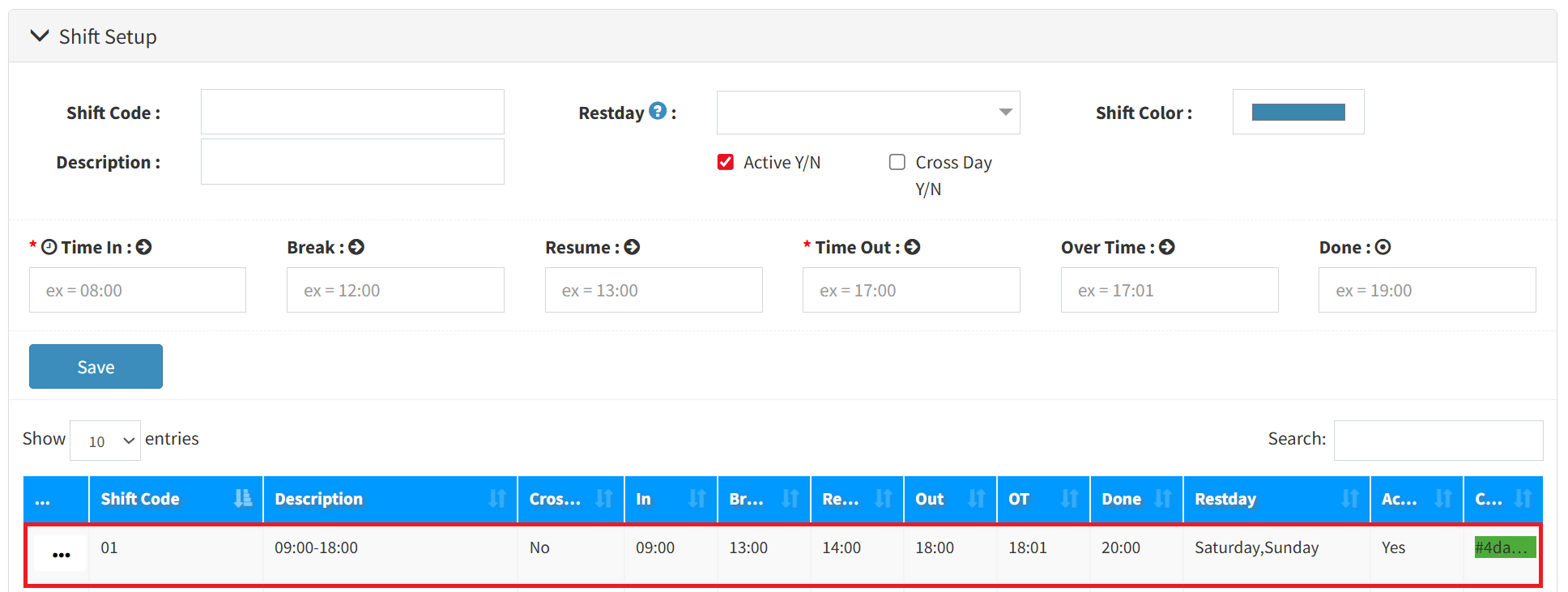Image resolution: width=1568 pixels, height=592 pixels.
Task: Click the Save button
Action: [96, 366]
